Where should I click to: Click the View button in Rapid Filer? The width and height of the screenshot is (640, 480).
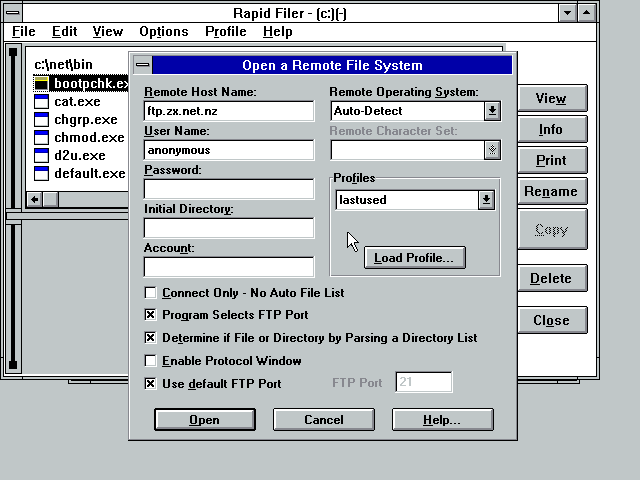coord(552,98)
